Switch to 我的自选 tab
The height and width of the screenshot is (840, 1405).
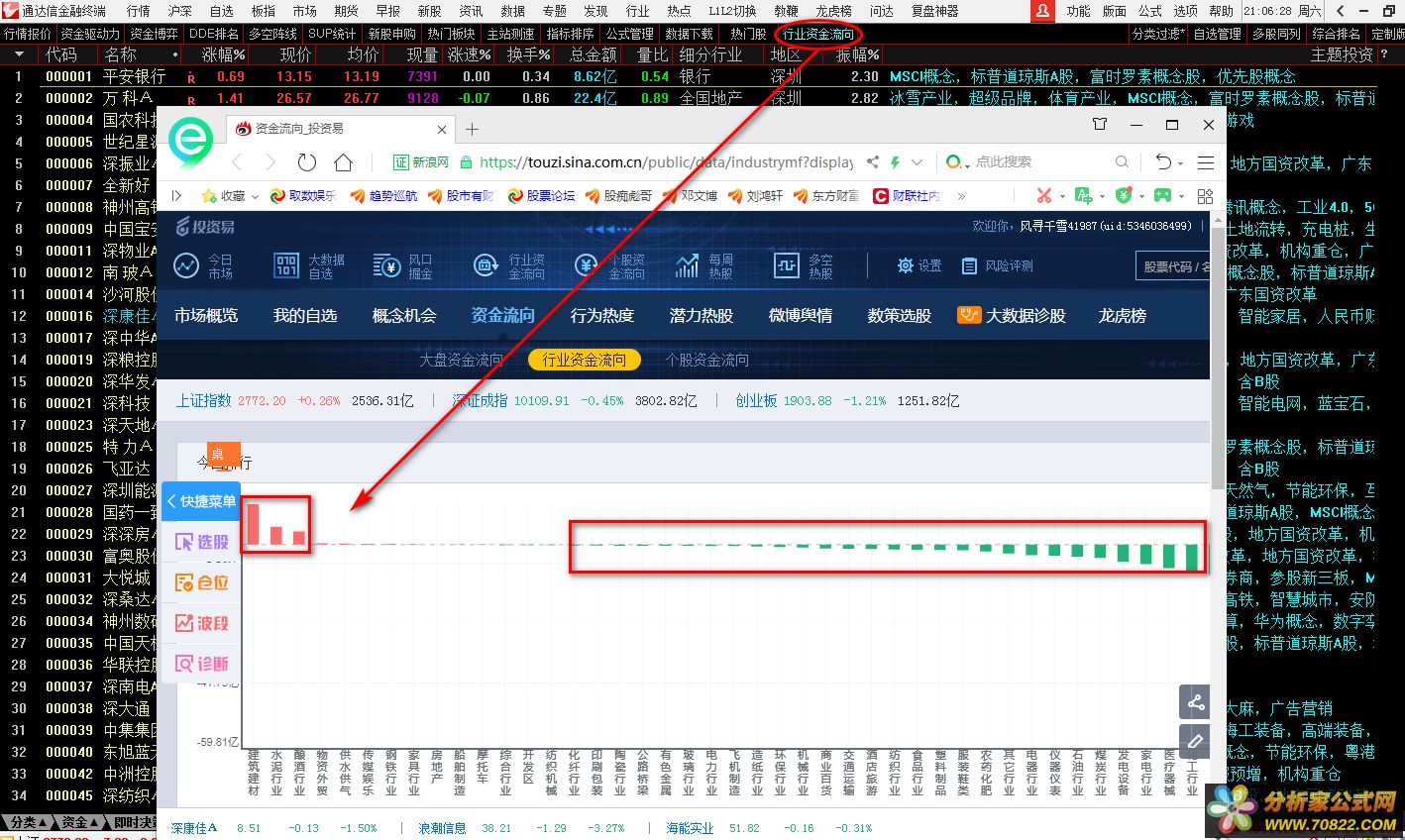[x=305, y=316]
